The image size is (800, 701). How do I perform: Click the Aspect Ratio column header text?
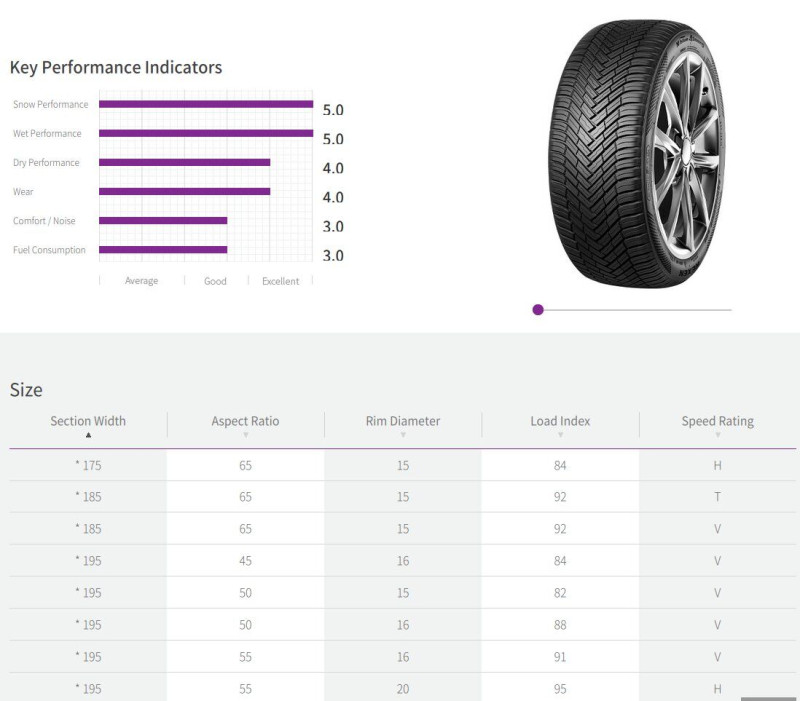coord(245,421)
